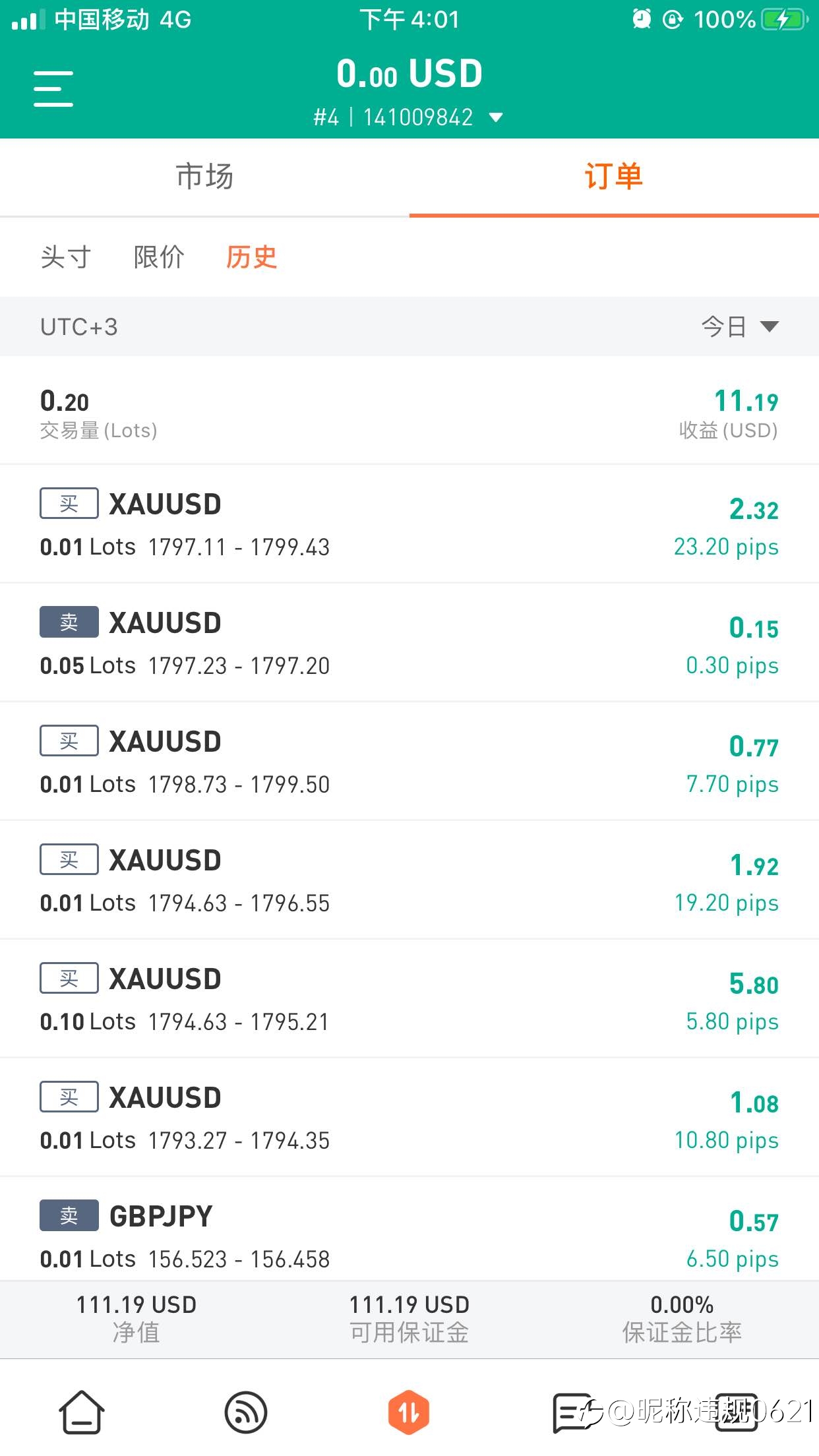Tap the buy badge on 1797.11 order
Viewport: 819px width, 1456px height.
click(x=69, y=504)
